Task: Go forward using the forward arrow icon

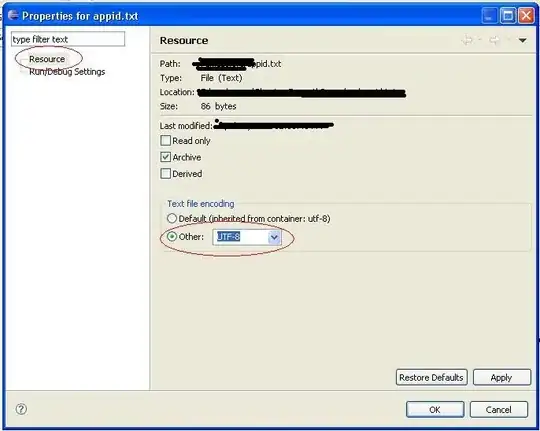Action: click(494, 40)
